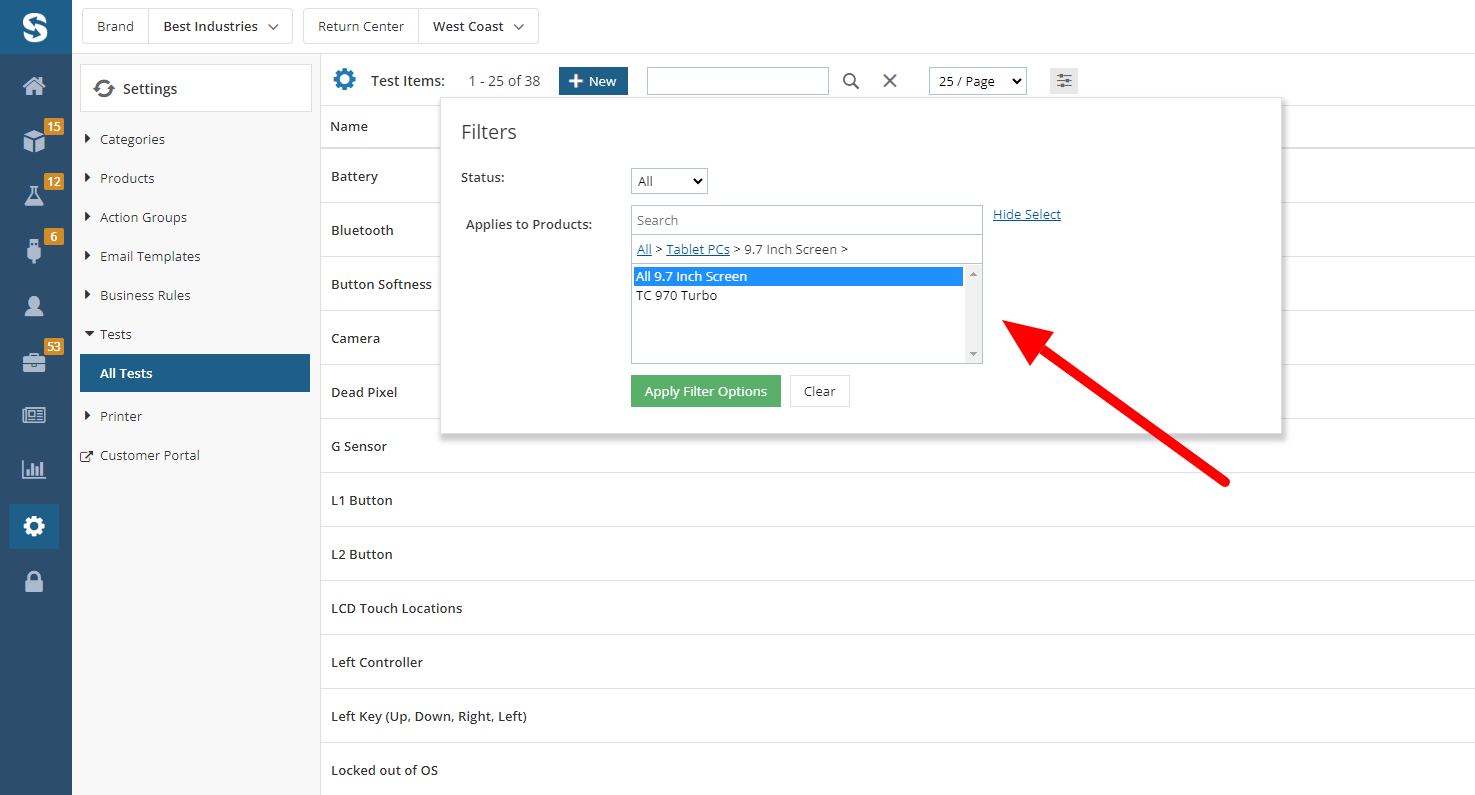Open the user profile icon in sidebar

tap(34, 306)
